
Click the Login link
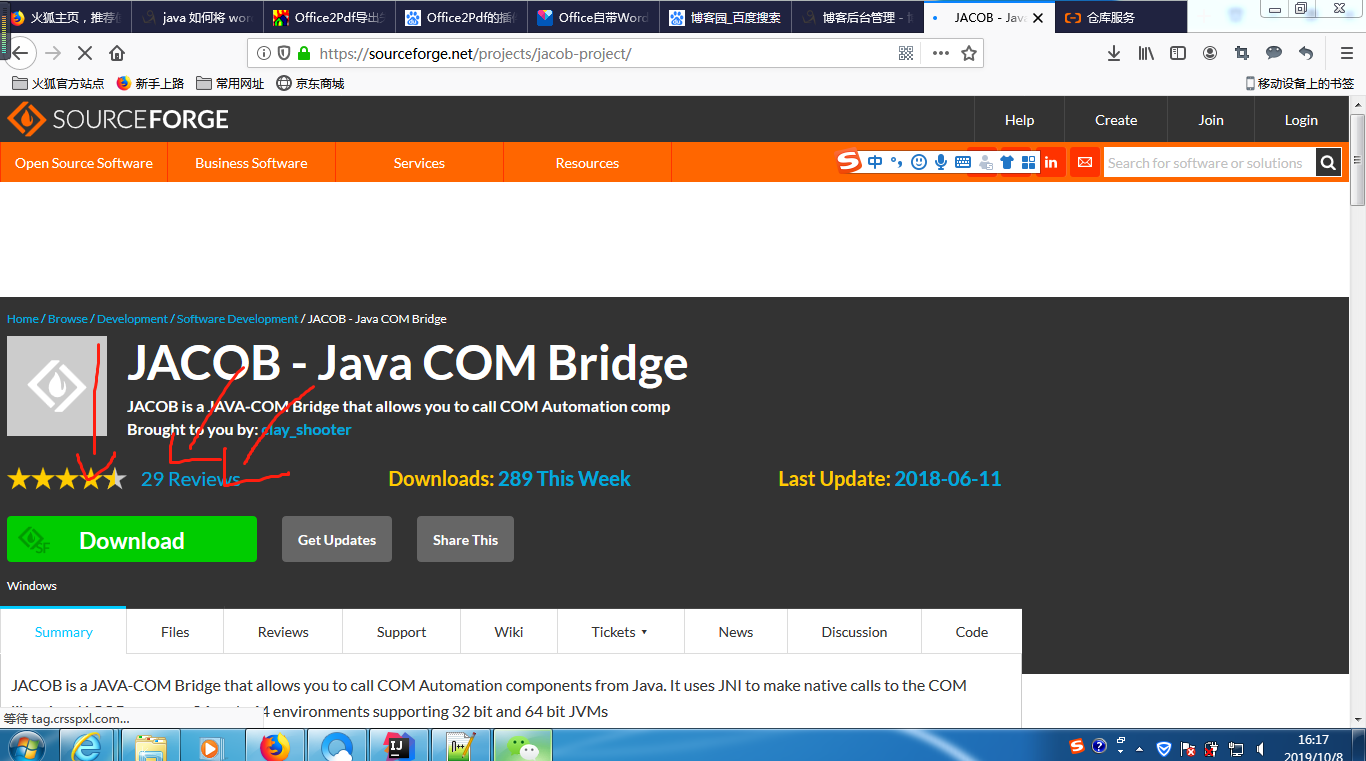tap(1301, 120)
